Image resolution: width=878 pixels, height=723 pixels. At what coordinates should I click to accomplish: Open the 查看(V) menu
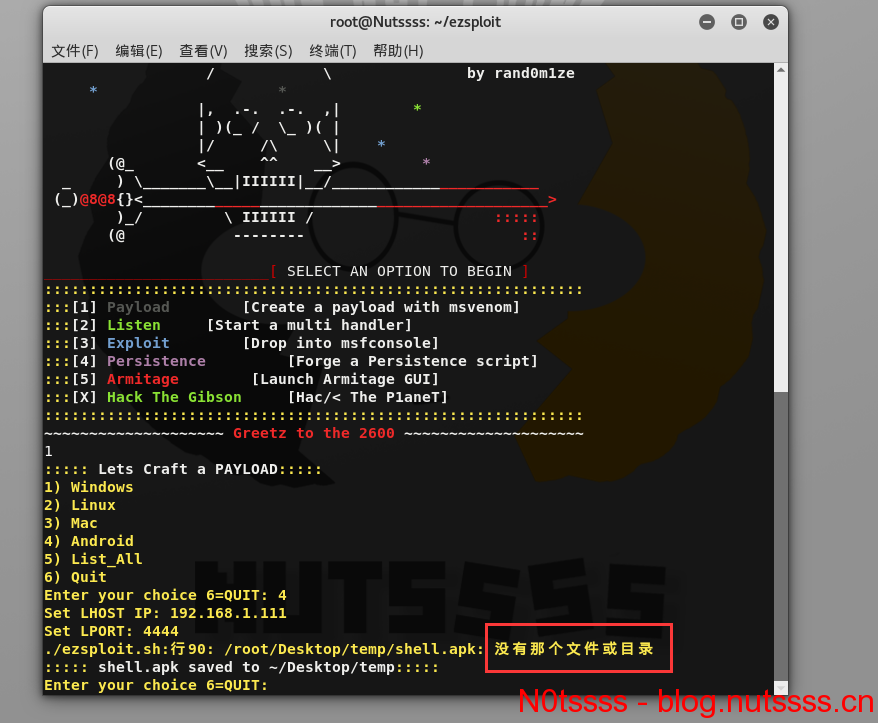pyautogui.click(x=203, y=51)
